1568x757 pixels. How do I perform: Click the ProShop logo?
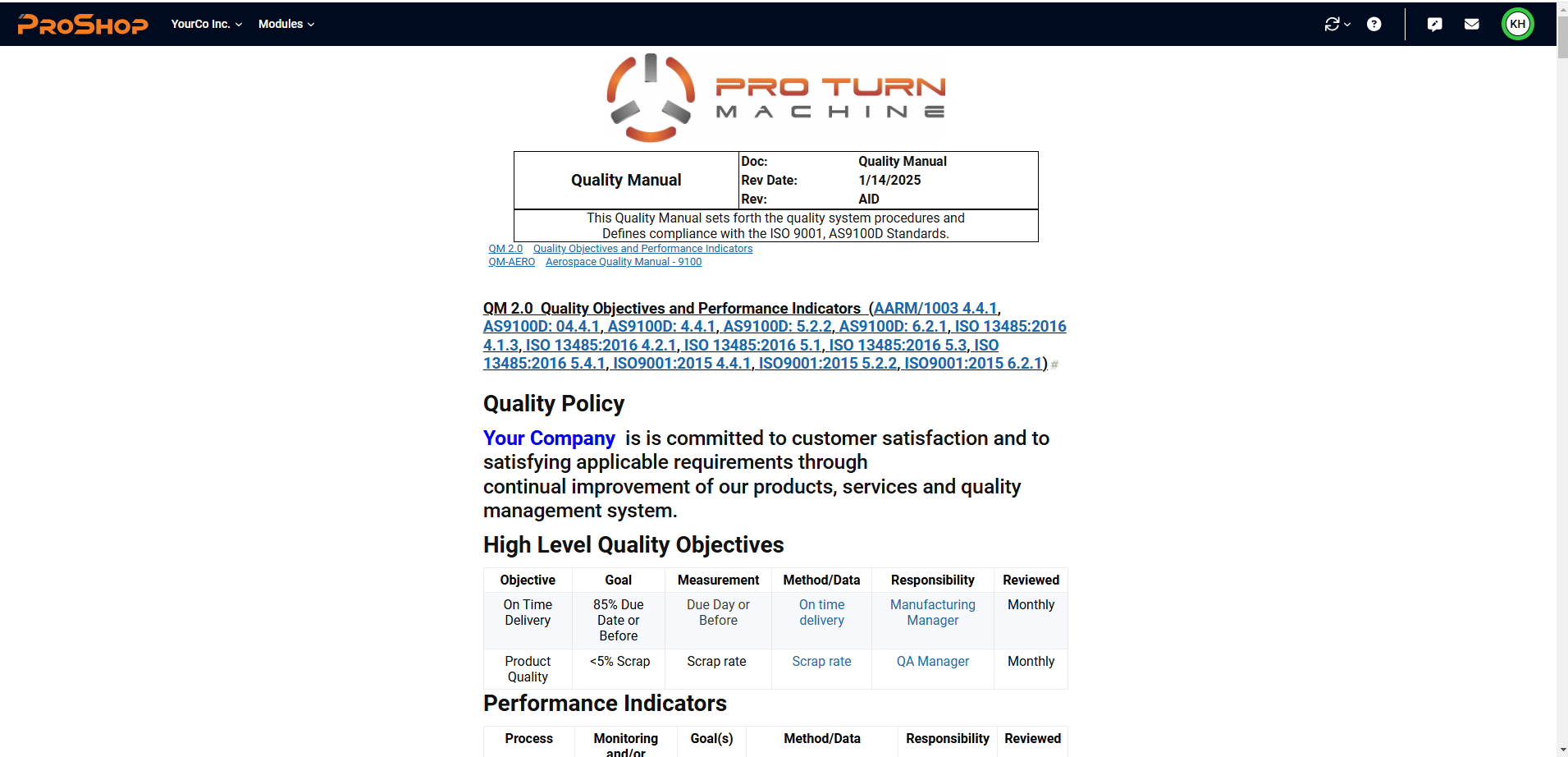tap(83, 25)
